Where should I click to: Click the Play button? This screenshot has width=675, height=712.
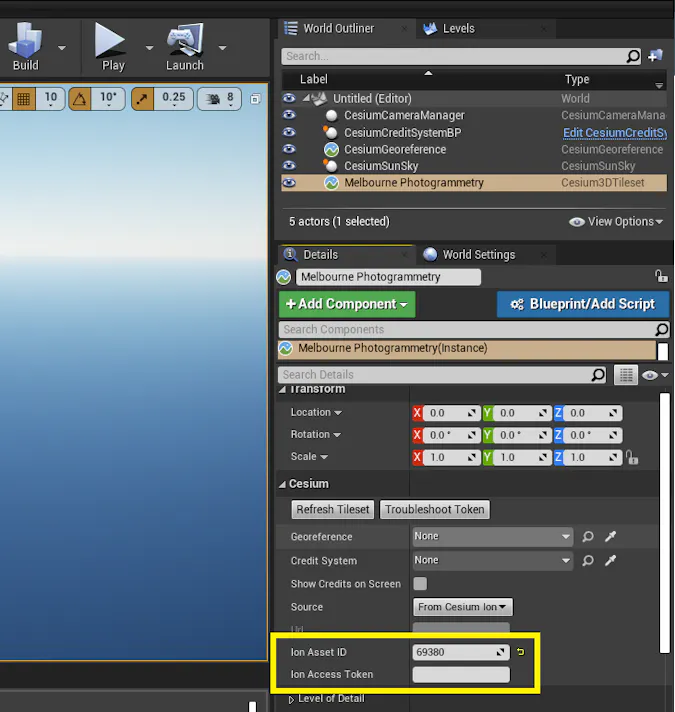click(110, 47)
